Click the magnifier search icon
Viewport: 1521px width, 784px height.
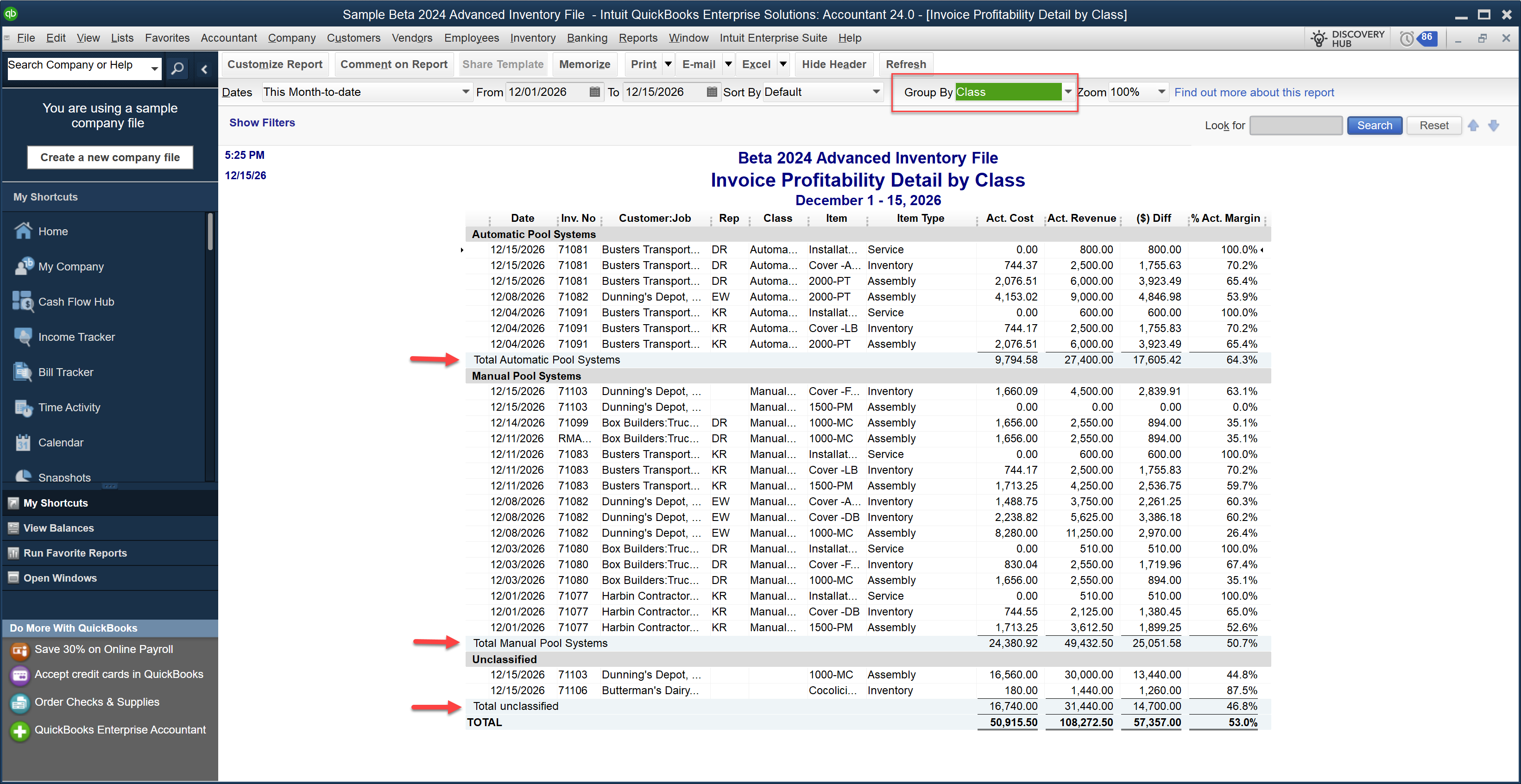pos(177,69)
